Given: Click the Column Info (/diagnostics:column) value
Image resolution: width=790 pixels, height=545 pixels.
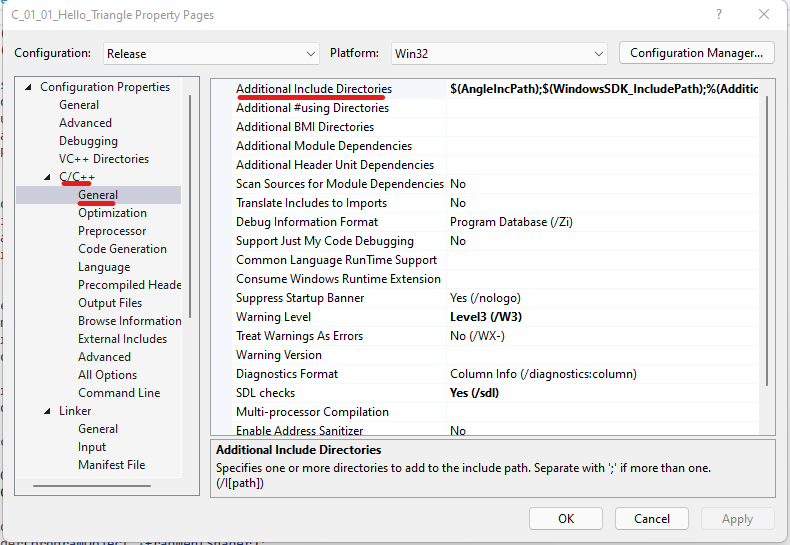Looking at the screenshot, I should tap(543, 374).
